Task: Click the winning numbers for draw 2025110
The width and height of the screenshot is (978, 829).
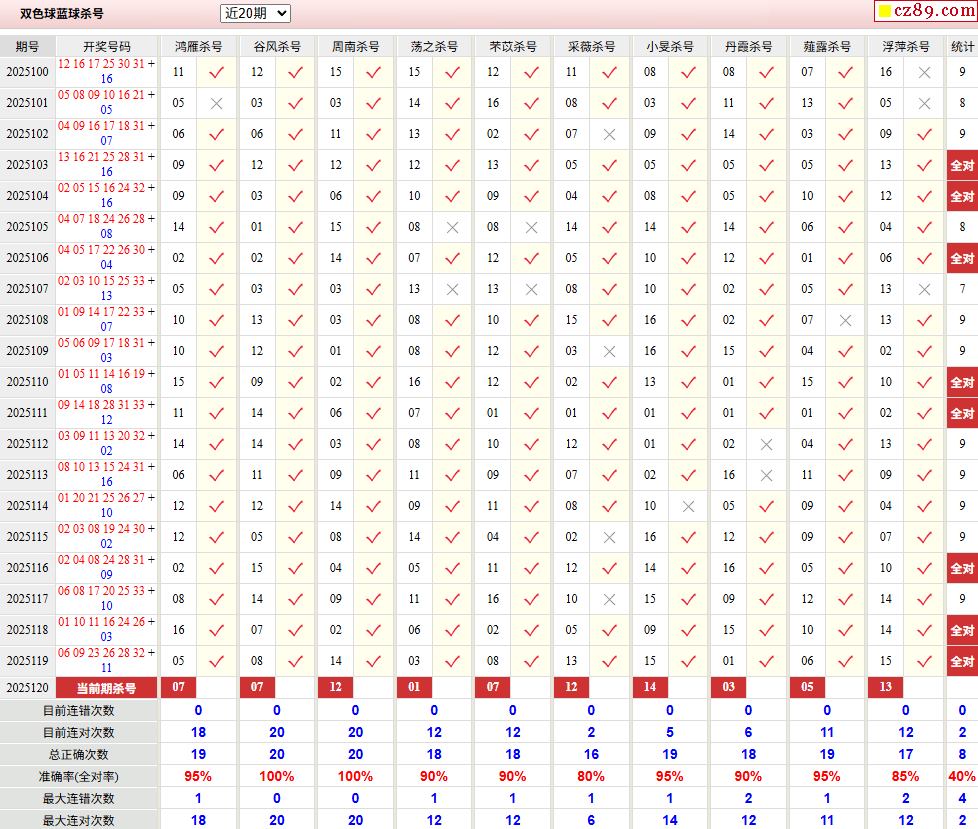Action: (107, 381)
